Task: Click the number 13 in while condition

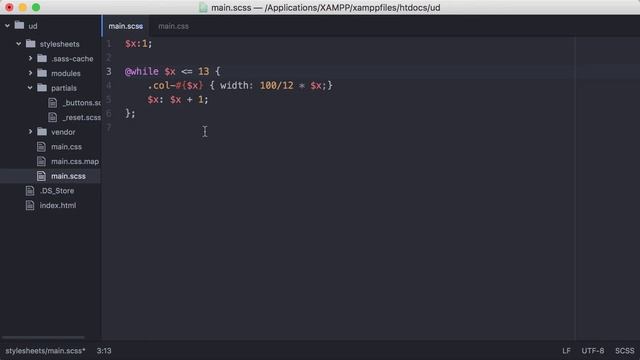Action: (x=203, y=71)
